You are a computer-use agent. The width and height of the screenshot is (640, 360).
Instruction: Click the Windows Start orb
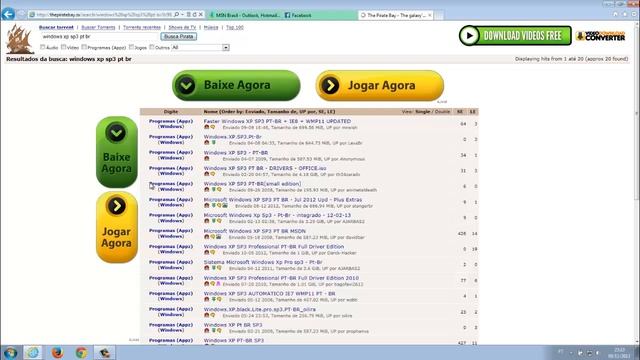pyautogui.click(x=11, y=353)
